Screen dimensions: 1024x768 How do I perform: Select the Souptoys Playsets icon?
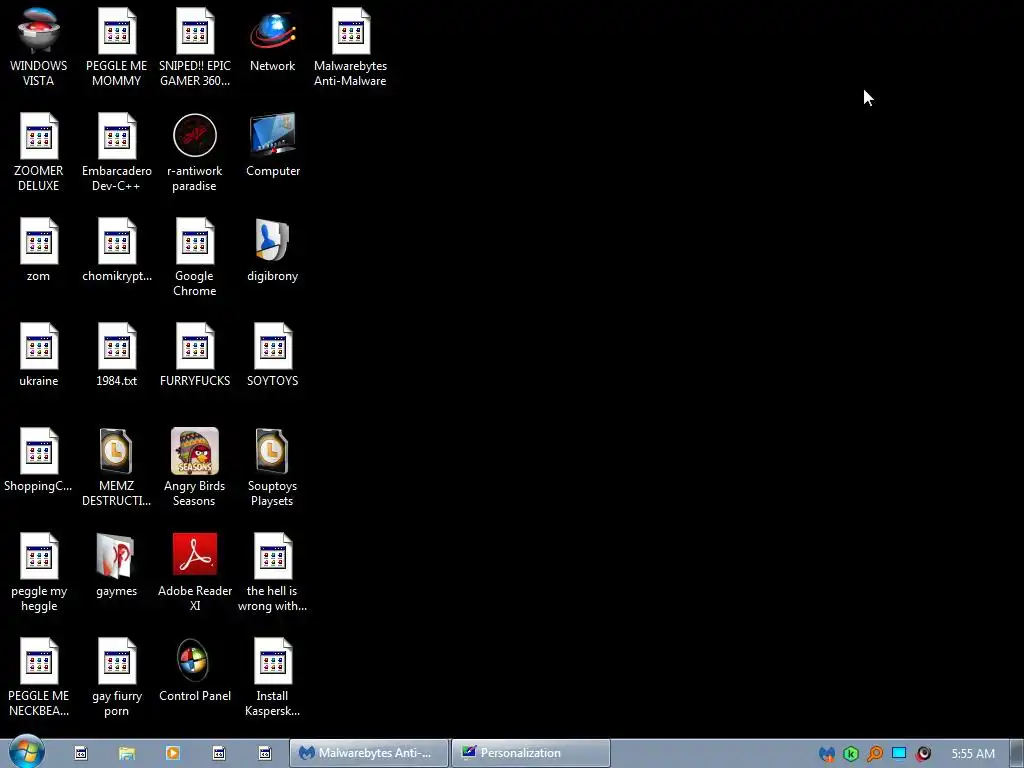pos(272,468)
